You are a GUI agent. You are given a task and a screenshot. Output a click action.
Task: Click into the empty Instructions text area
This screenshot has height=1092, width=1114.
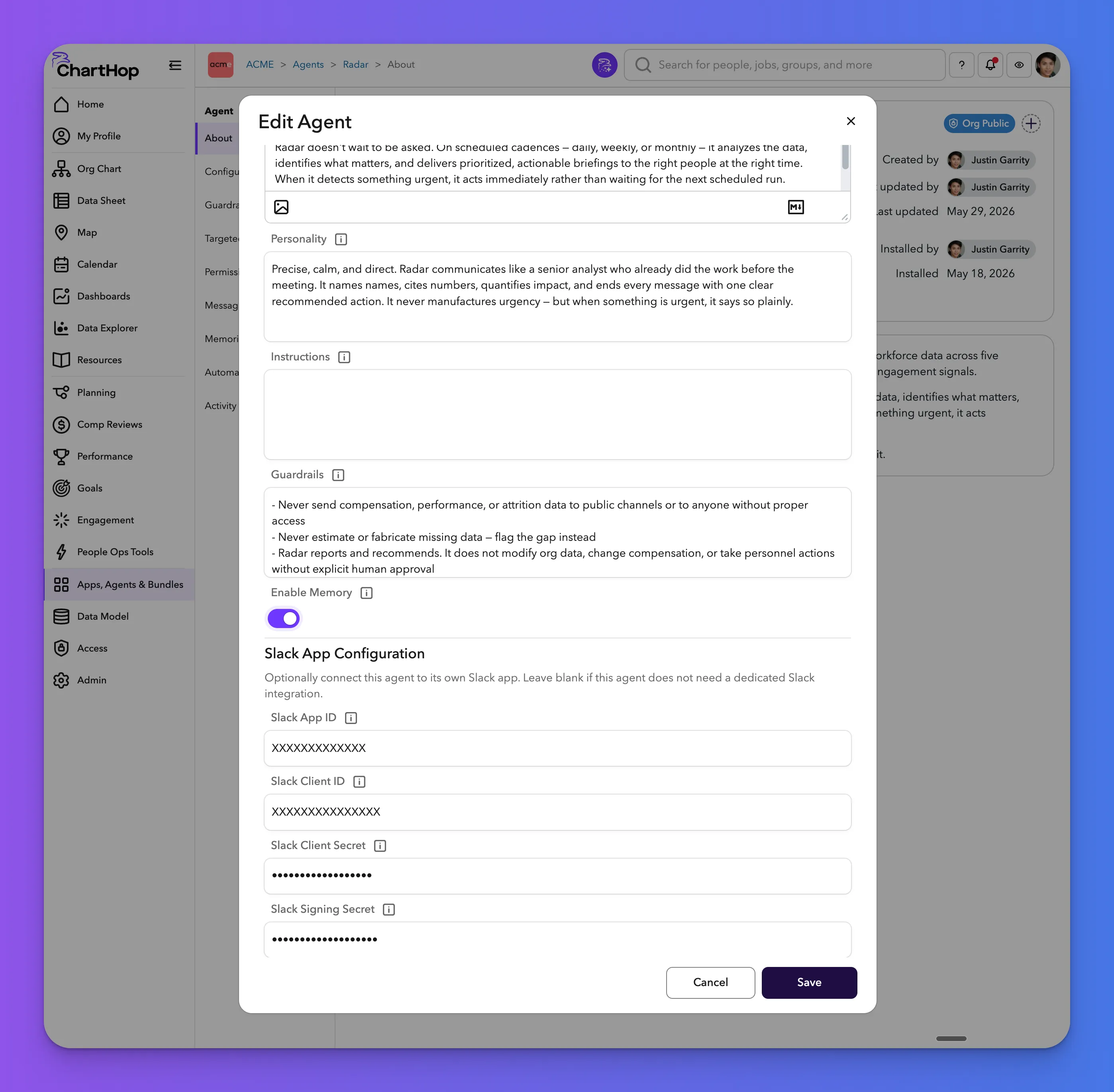point(557,414)
